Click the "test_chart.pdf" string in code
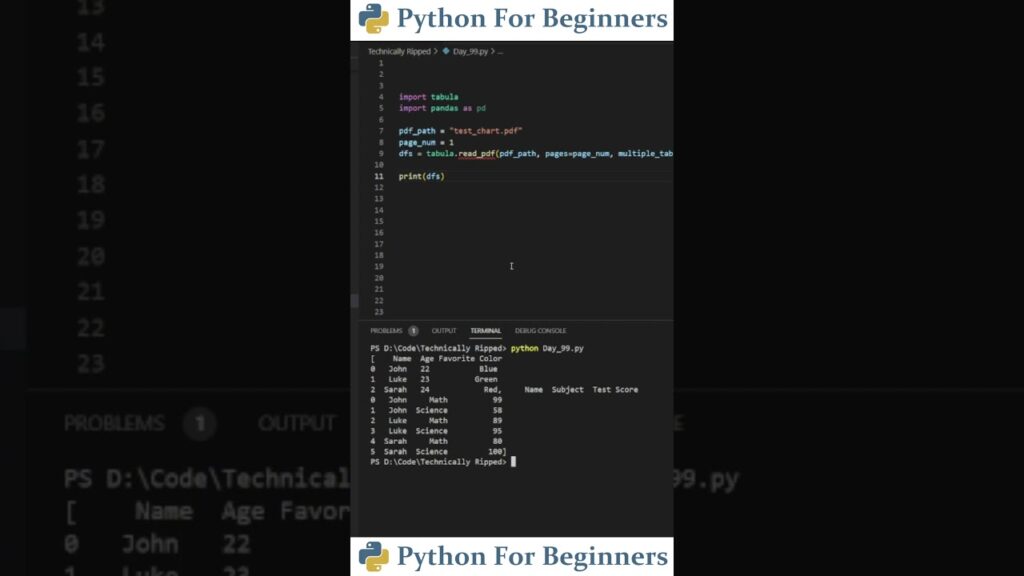1024x576 pixels. point(489,131)
